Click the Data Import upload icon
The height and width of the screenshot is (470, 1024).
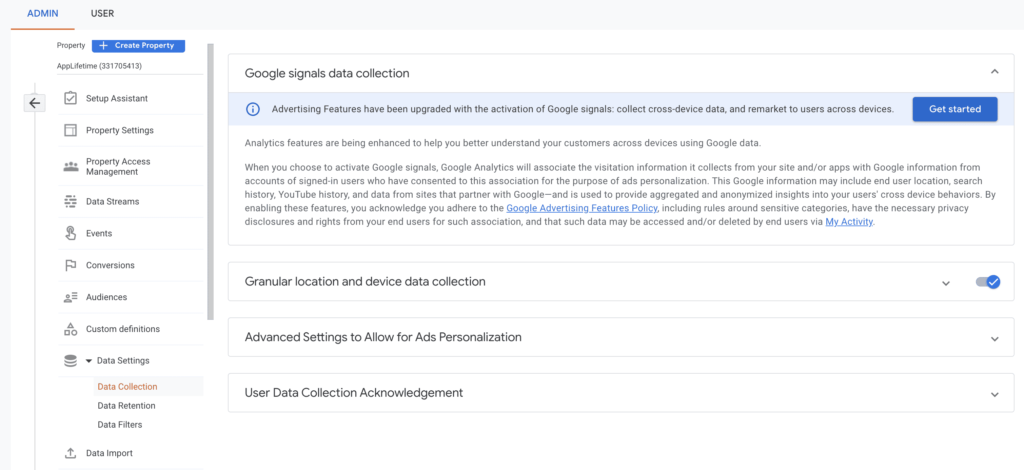click(x=70, y=454)
